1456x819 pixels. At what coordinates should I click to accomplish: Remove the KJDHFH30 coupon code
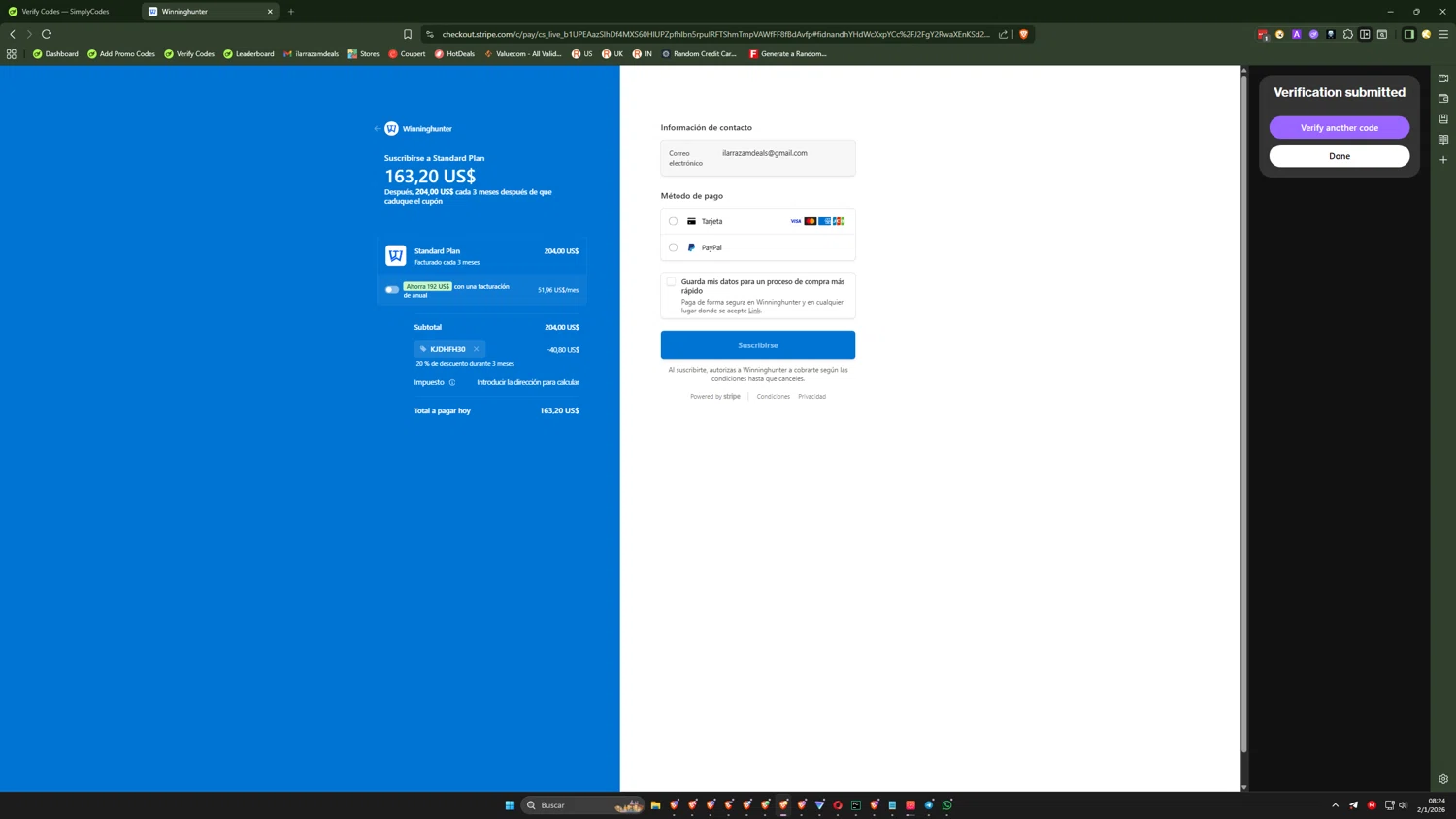pos(477,349)
